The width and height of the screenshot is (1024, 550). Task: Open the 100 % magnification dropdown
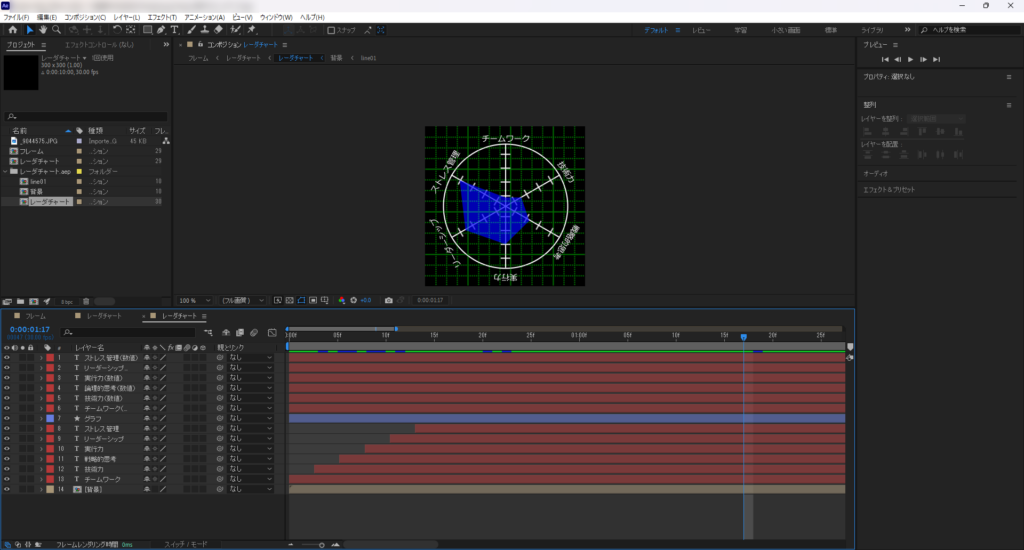[195, 300]
